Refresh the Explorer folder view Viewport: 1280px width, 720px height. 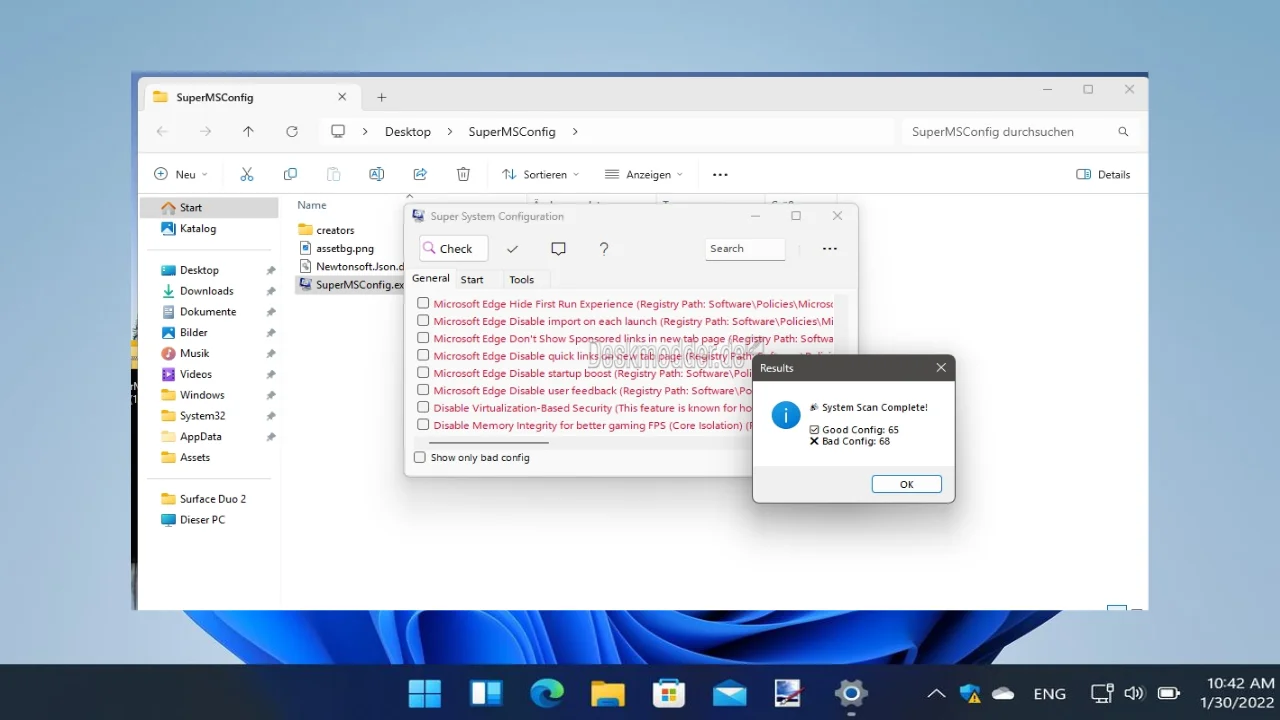292,131
